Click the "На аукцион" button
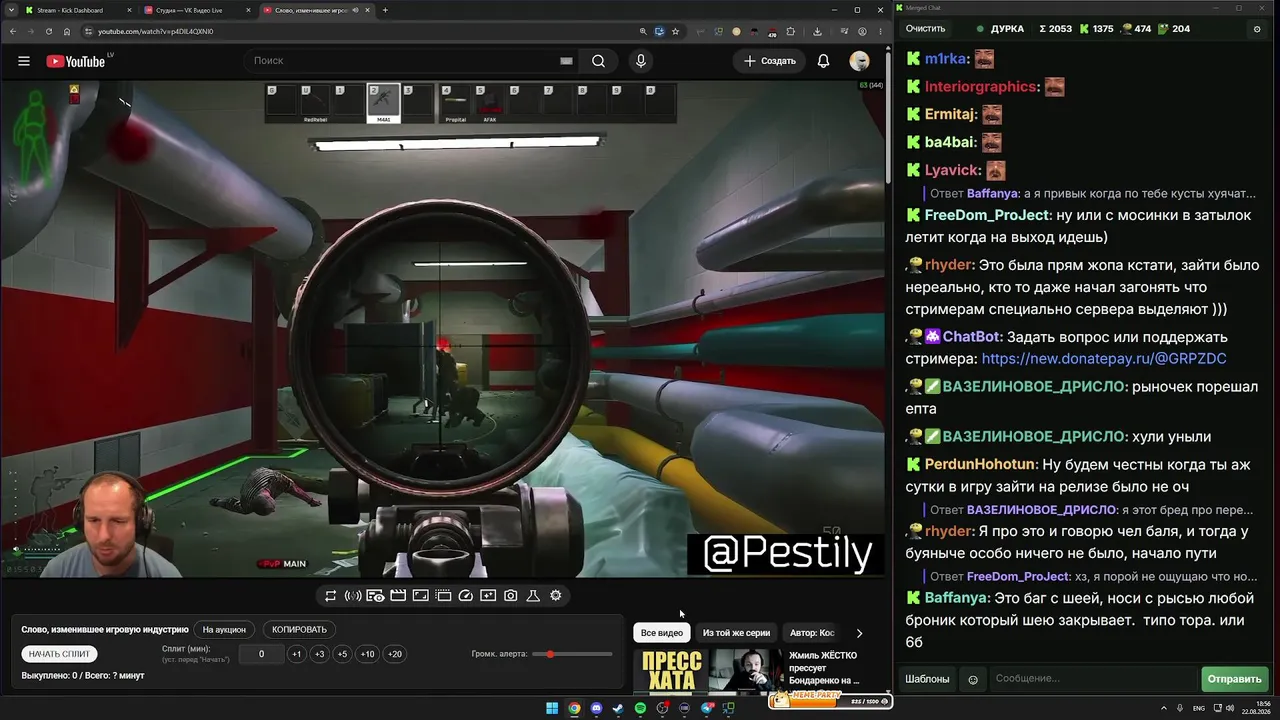The image size is (1280, 720). [224, 630]
